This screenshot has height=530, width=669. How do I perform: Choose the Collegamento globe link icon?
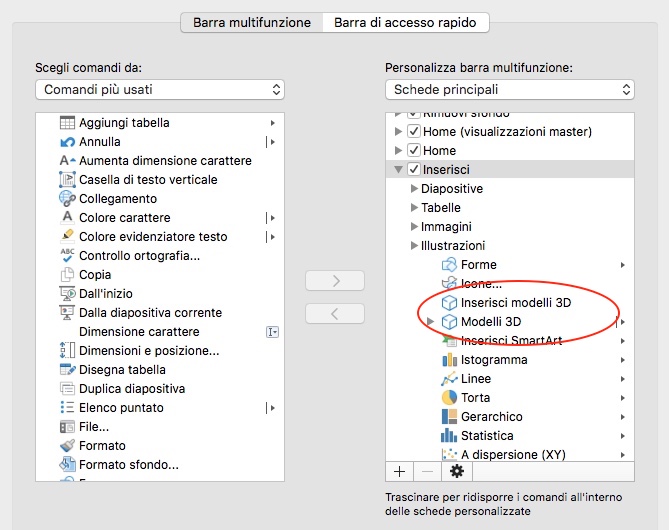coord(67,199)
